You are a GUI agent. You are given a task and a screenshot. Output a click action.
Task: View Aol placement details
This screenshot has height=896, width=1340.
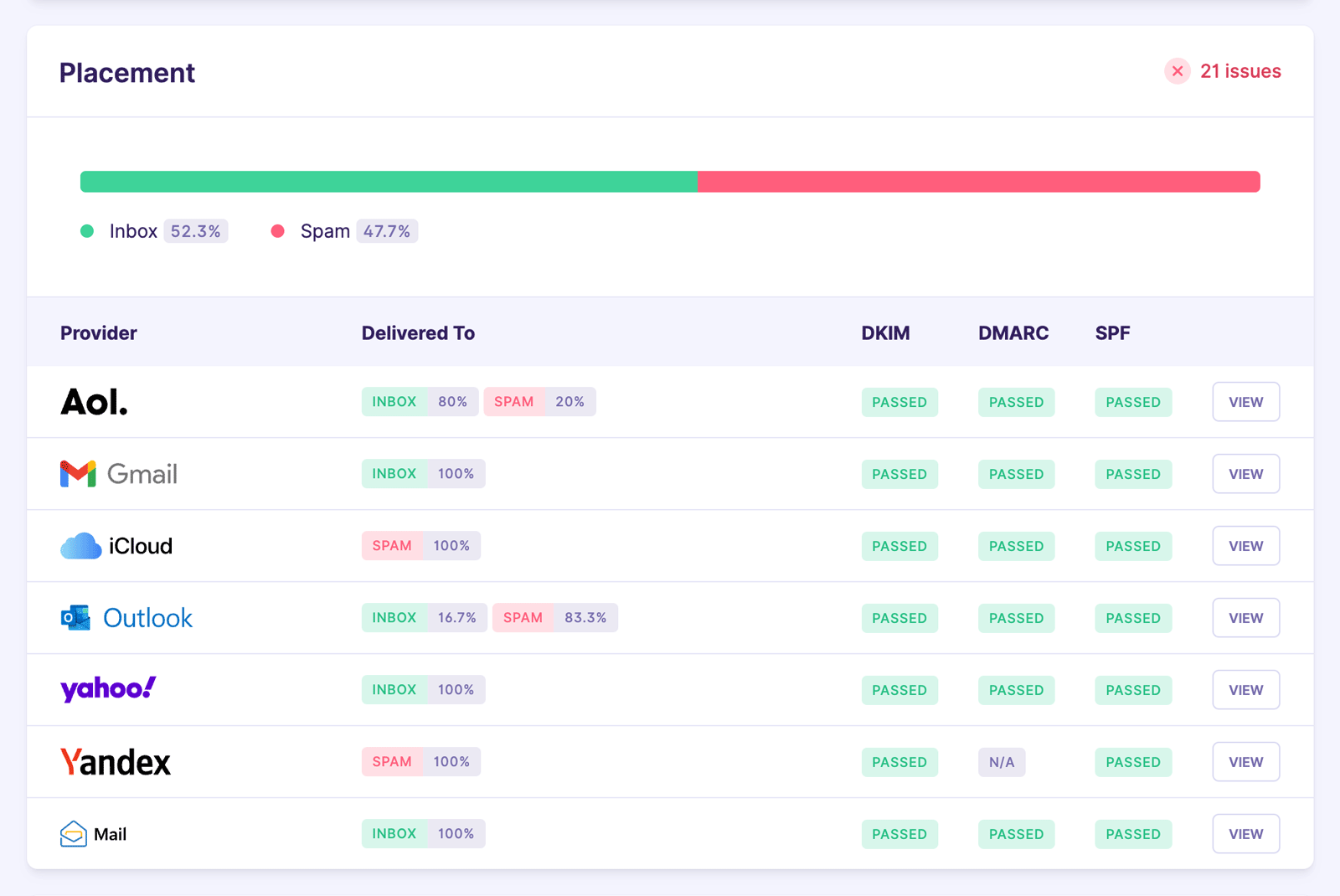pyautogui.click(x=1245, y=402)
